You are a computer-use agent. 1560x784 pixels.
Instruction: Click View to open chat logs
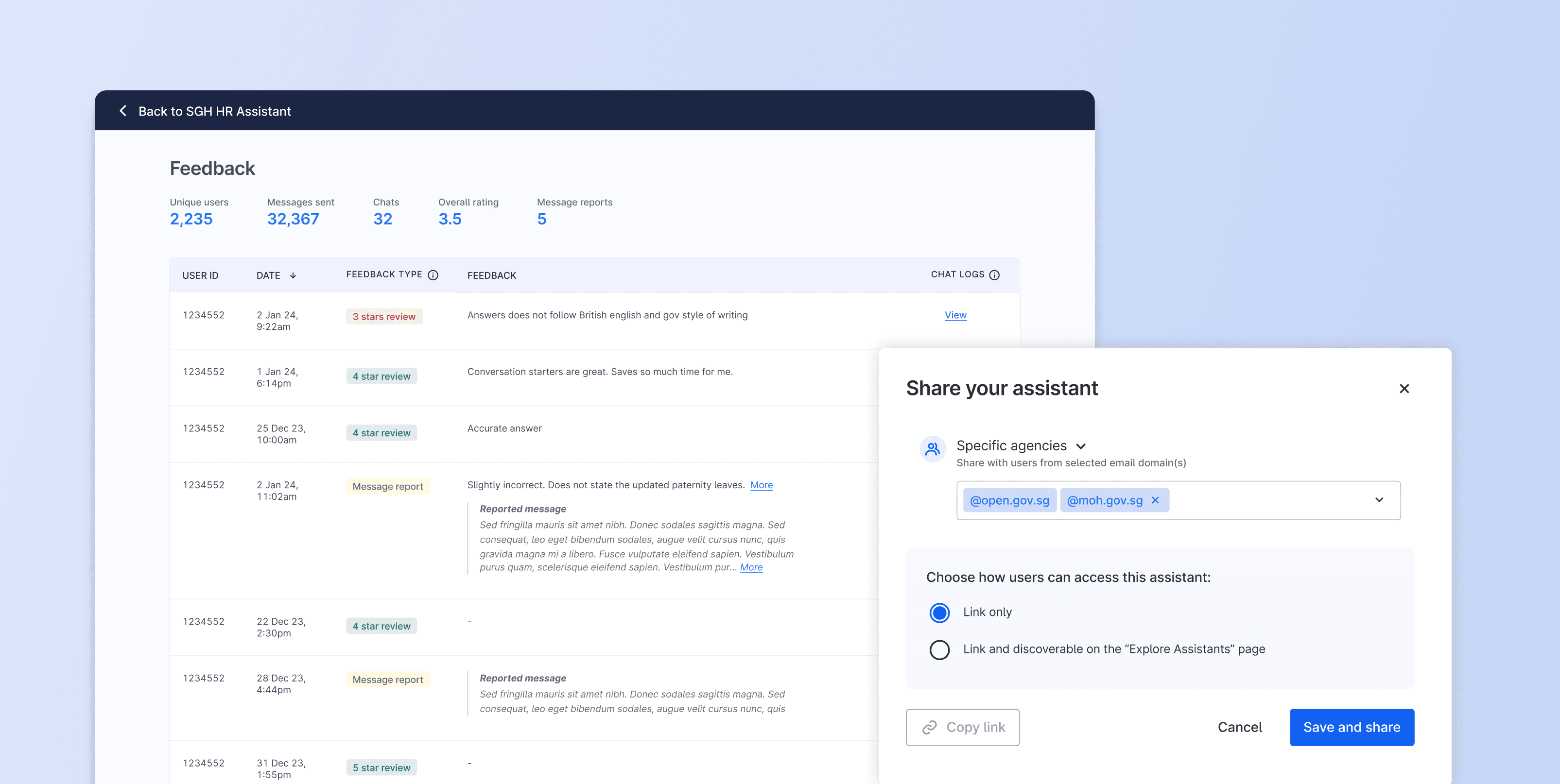[955, 315]
